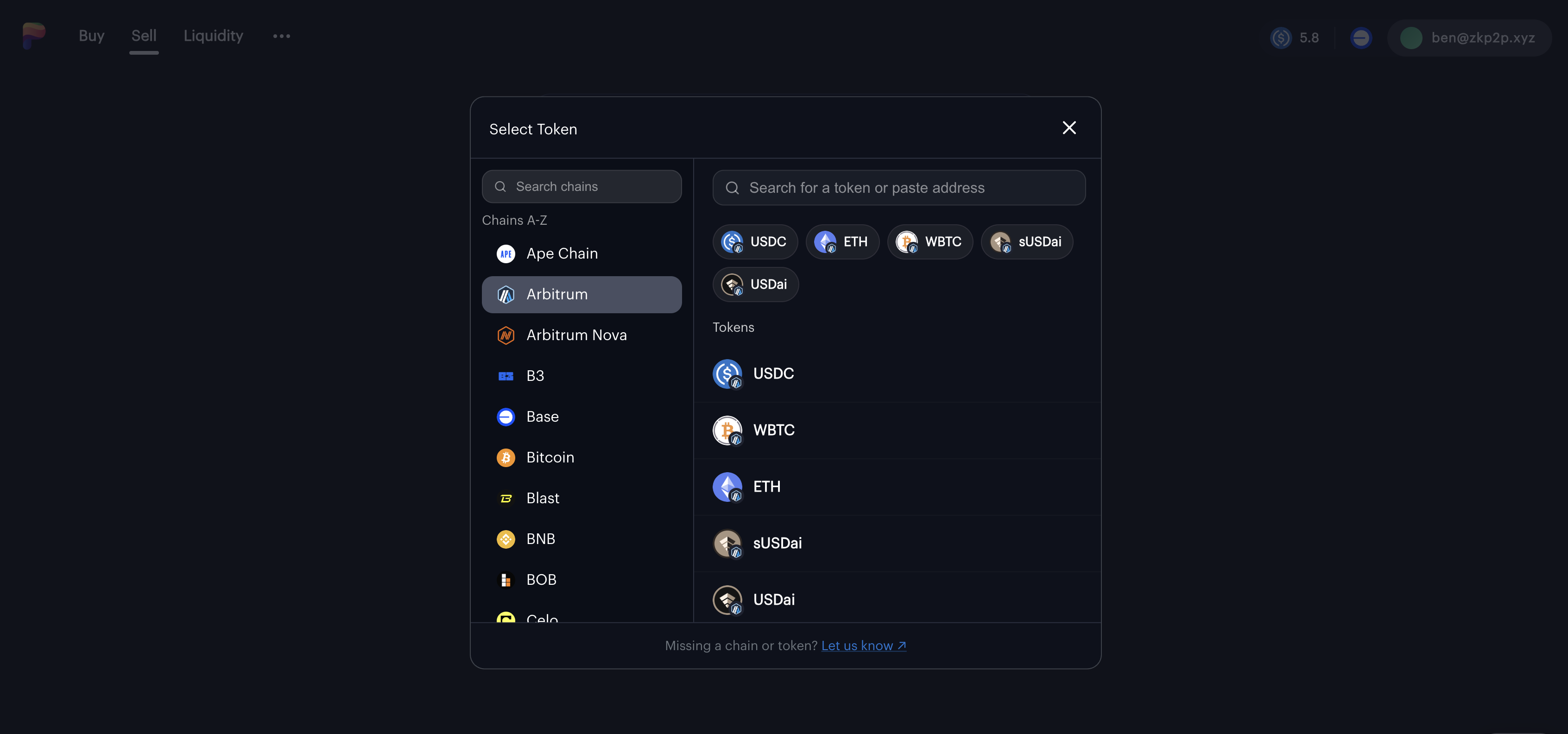1568x734 pixels.
Task: Click the Arbitrum Nova chain icon
Action: tap(505, 335)
